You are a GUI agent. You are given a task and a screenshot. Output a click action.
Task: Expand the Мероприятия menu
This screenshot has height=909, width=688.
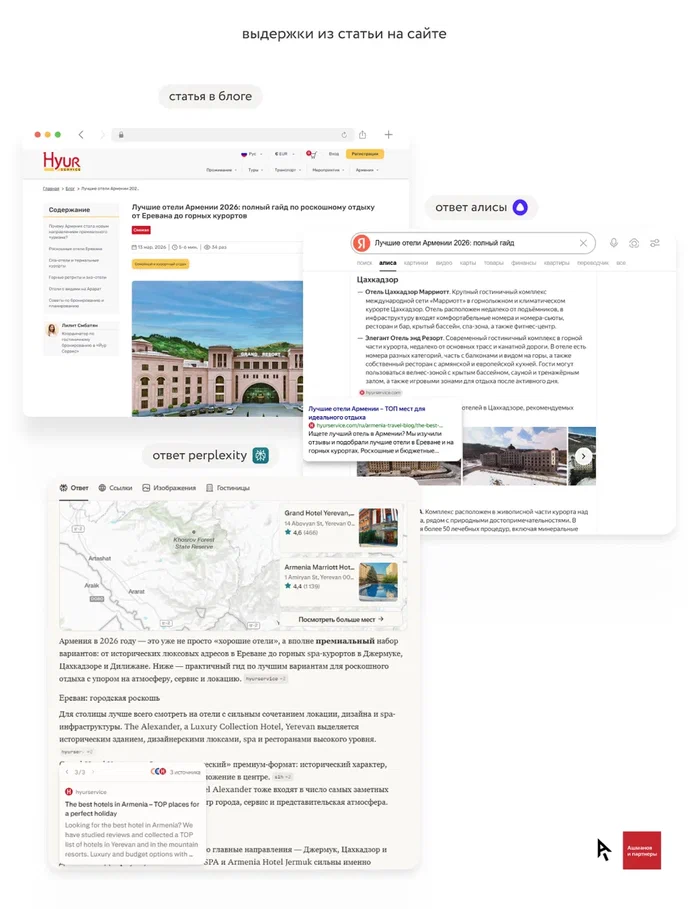tap(328, 170)
